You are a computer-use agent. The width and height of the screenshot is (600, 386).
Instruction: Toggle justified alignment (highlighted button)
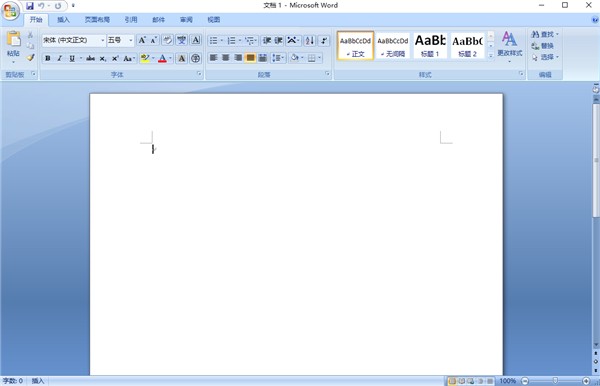tap(250, 58)
